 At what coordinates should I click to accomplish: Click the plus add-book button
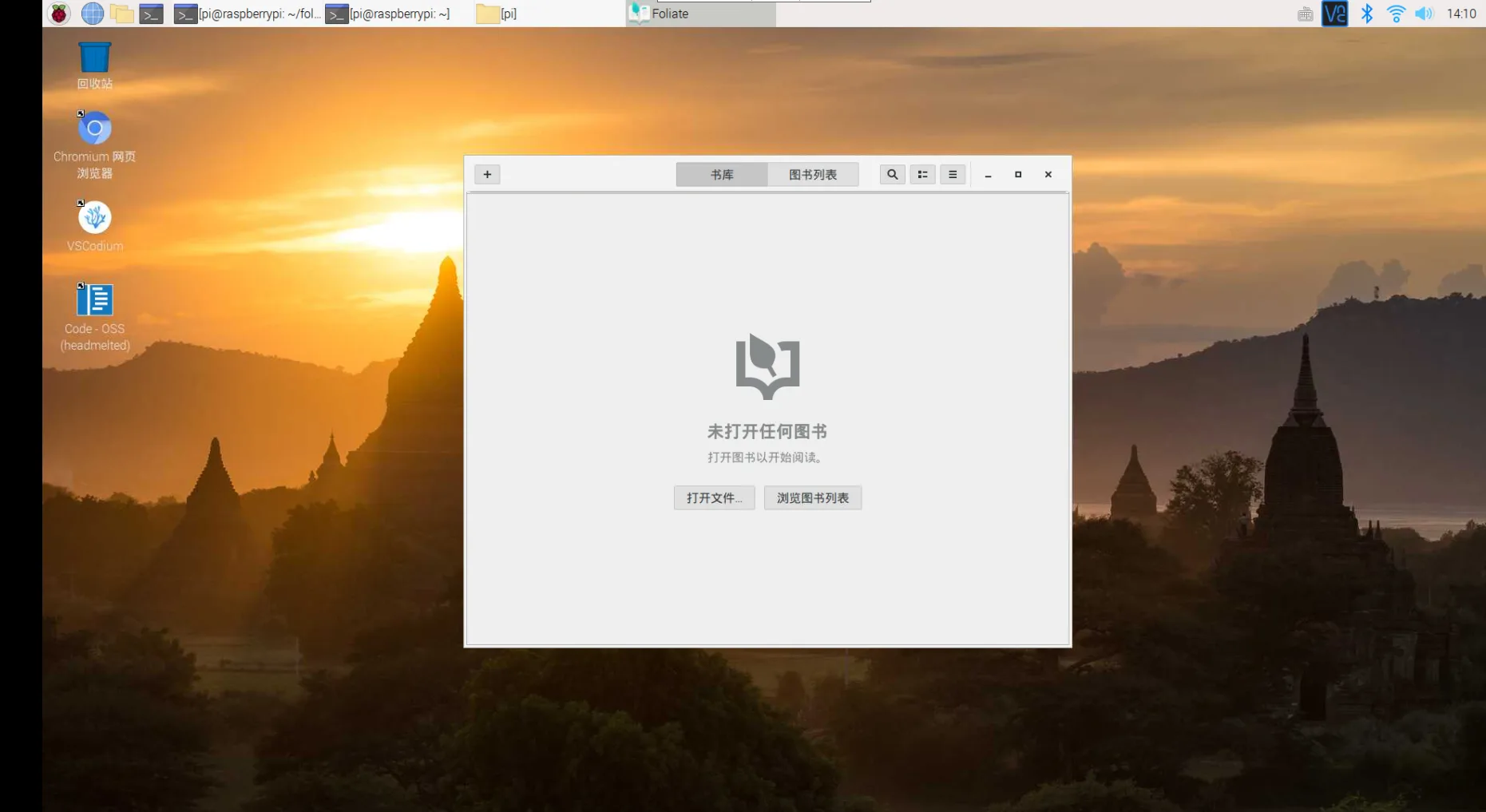(487, 174)
